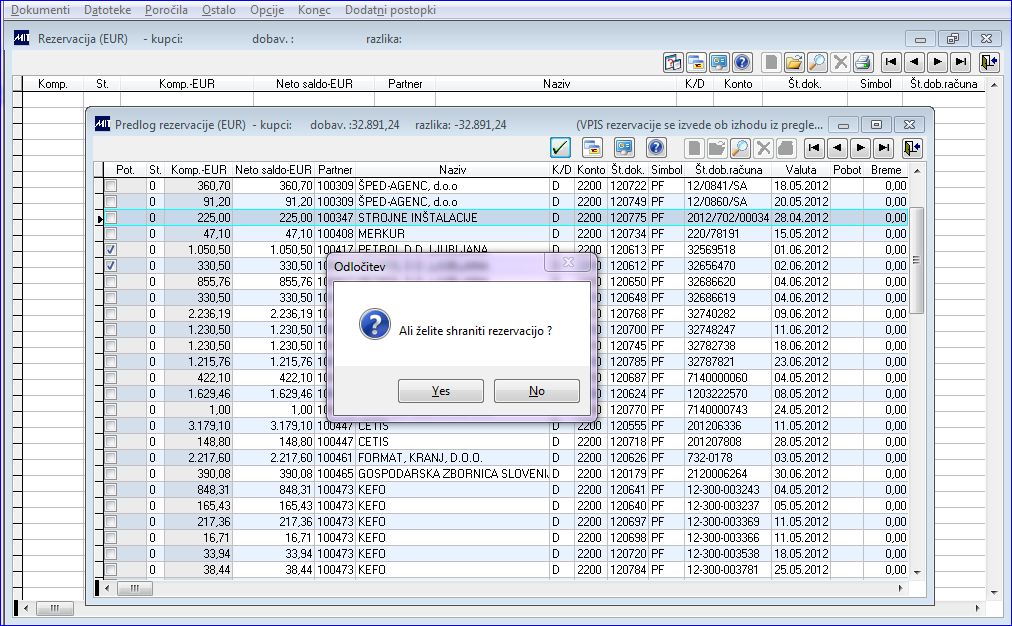Click the Valuta column header

coord(801,170)
